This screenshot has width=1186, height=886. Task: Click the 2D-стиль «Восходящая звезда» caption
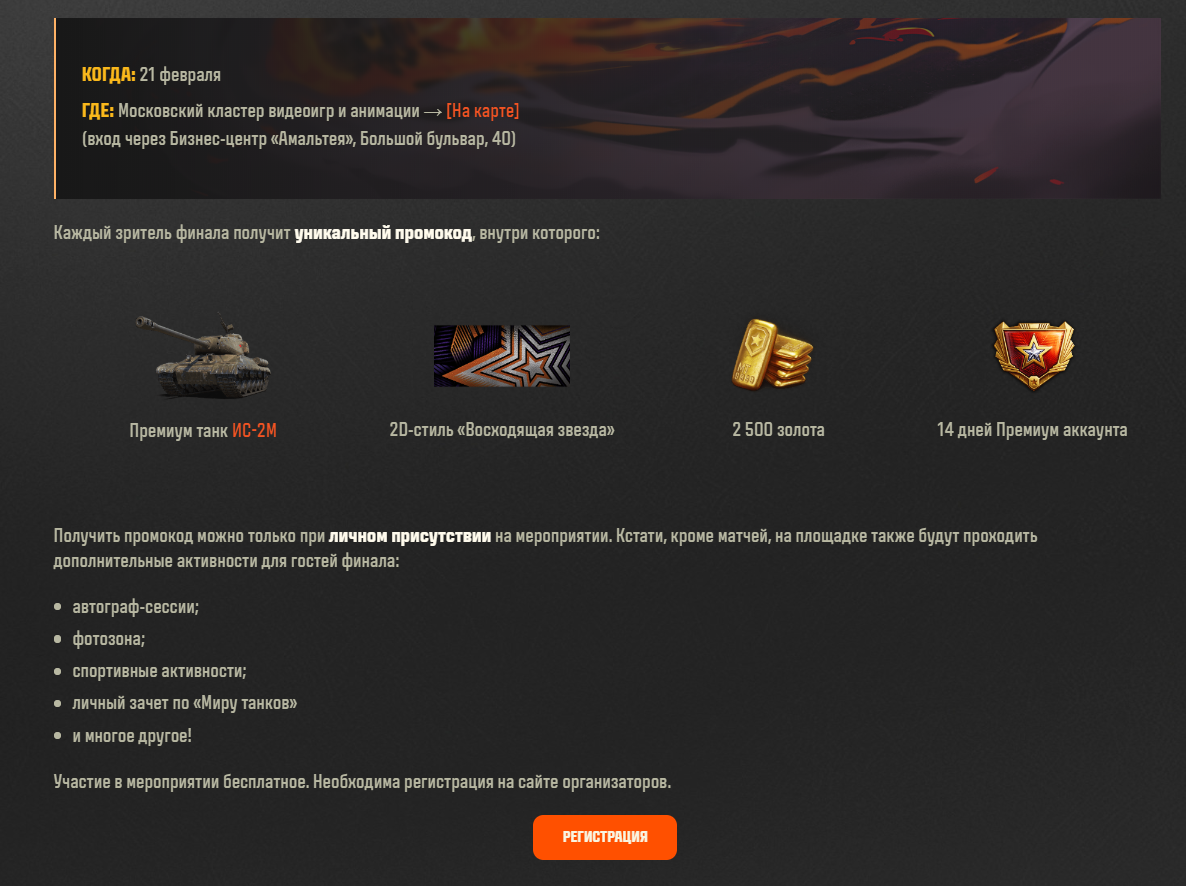click(x=501, y=430)
